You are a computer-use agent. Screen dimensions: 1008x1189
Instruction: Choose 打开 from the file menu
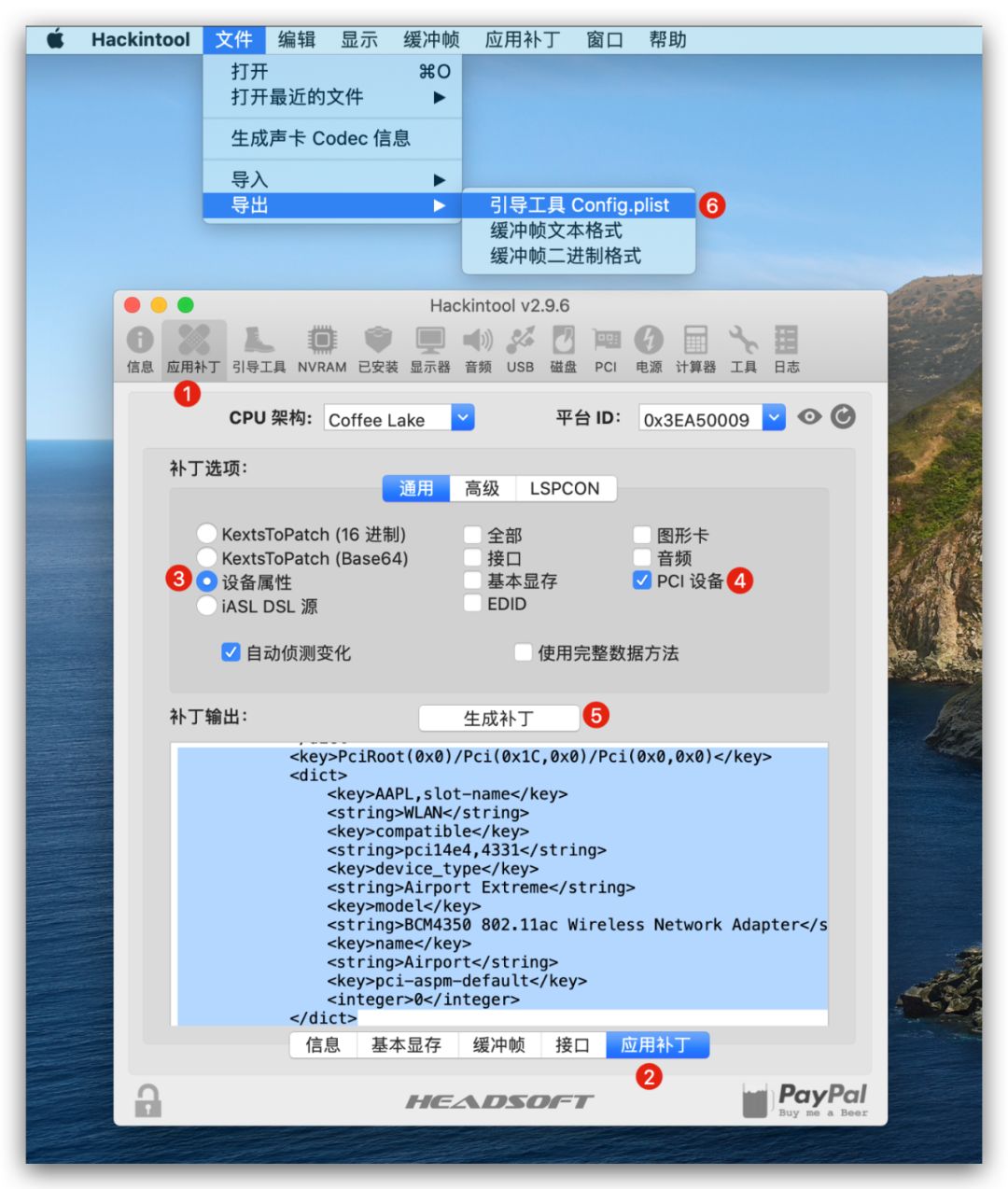click(332, 71)
